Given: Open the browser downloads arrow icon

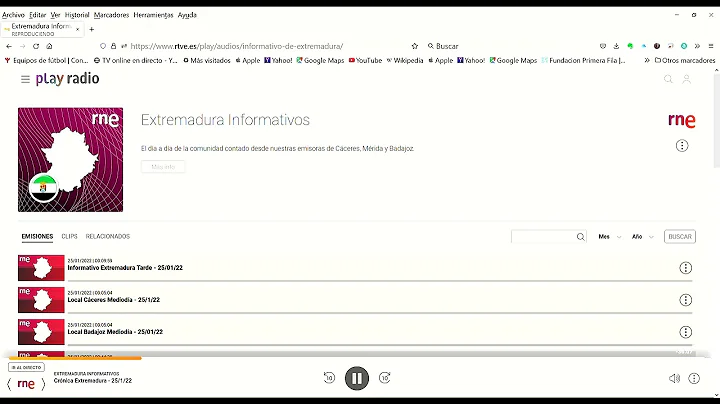Looking at the screenshot, I should [x=616, y=46].
